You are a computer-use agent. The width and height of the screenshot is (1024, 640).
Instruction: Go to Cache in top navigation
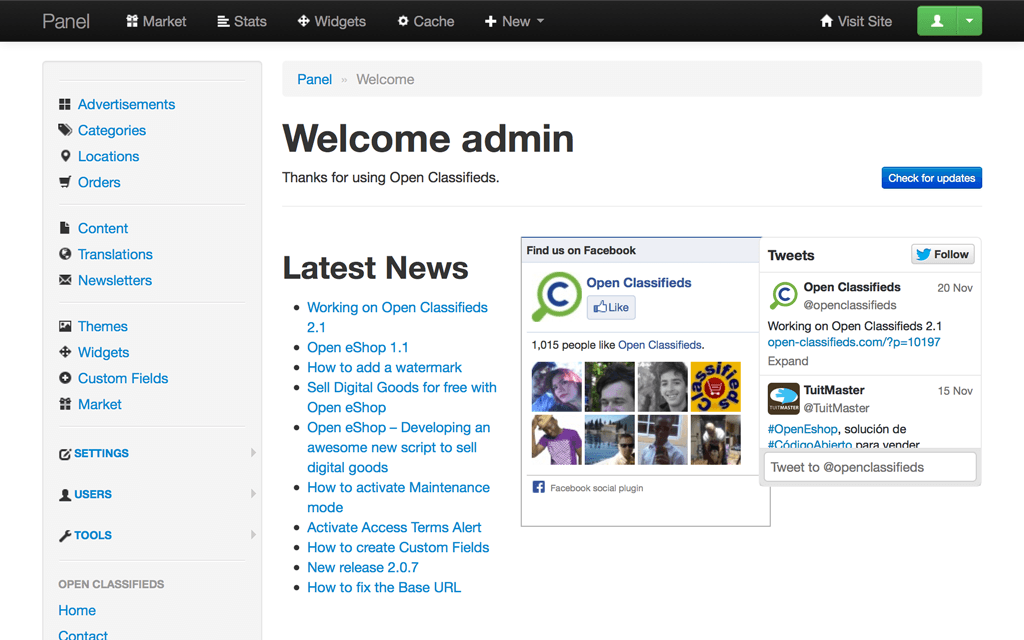(425, 21)
